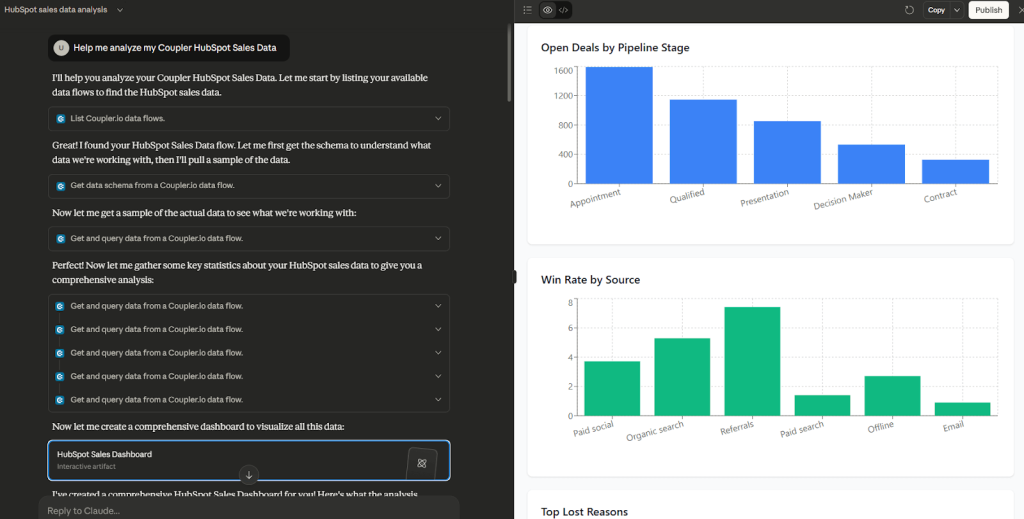Click the Organic search bar in Win Rate chart
This screenshot has height=519, width=1024.
682,377
